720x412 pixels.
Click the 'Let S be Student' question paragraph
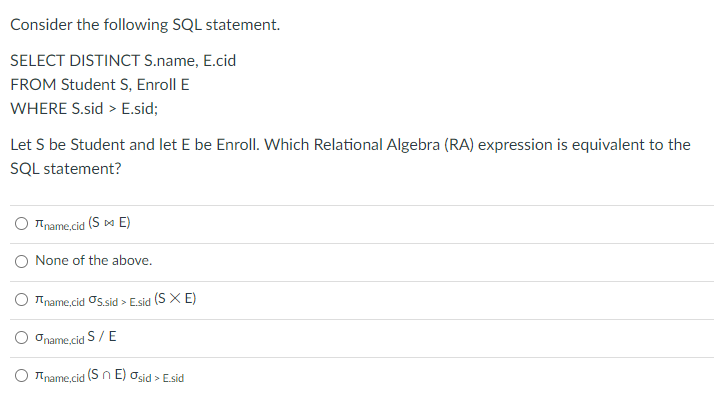(x=350, y=157)
